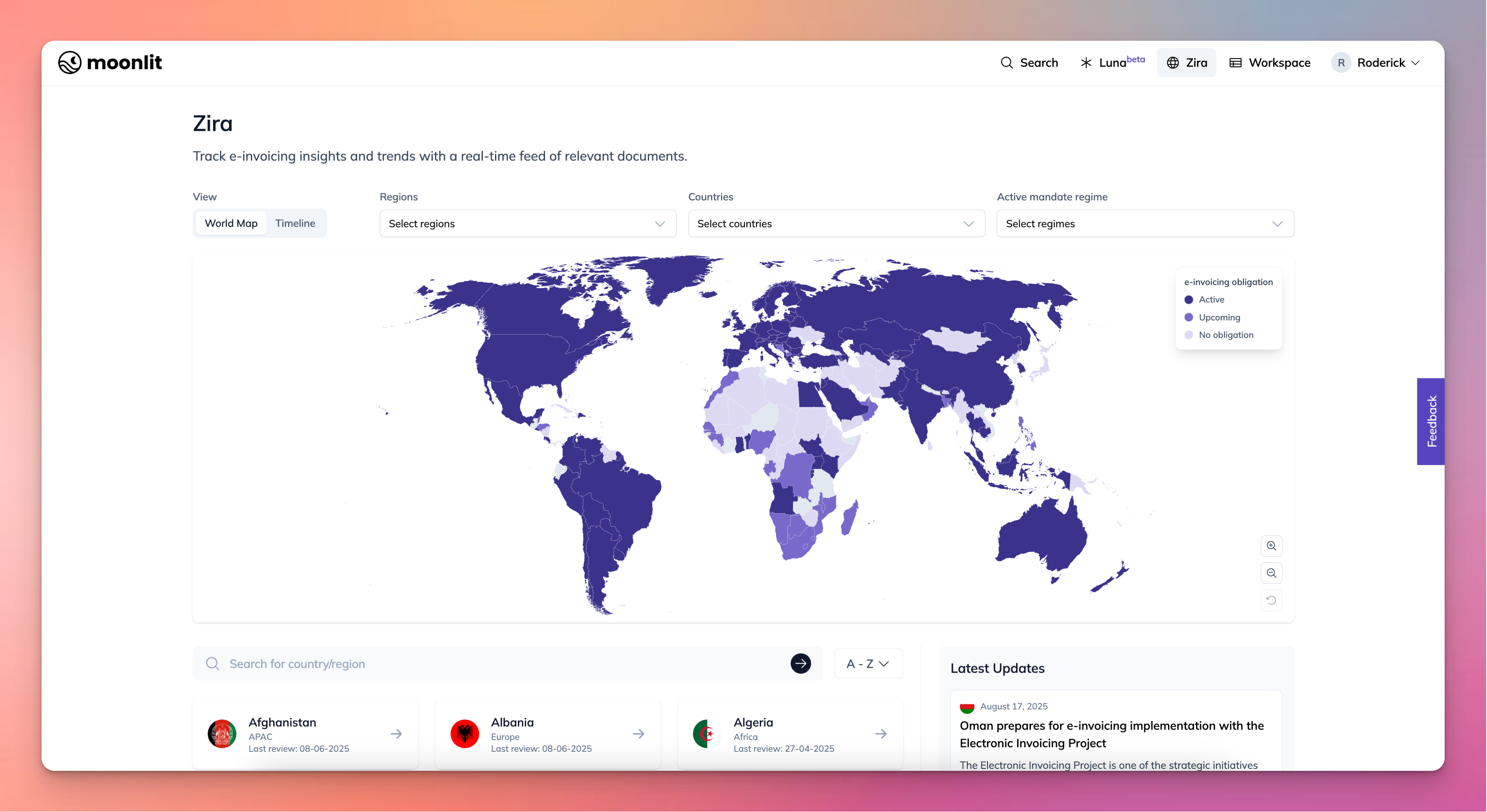
Task: Open the Select countries dropdown
Action: coord(836,224)
